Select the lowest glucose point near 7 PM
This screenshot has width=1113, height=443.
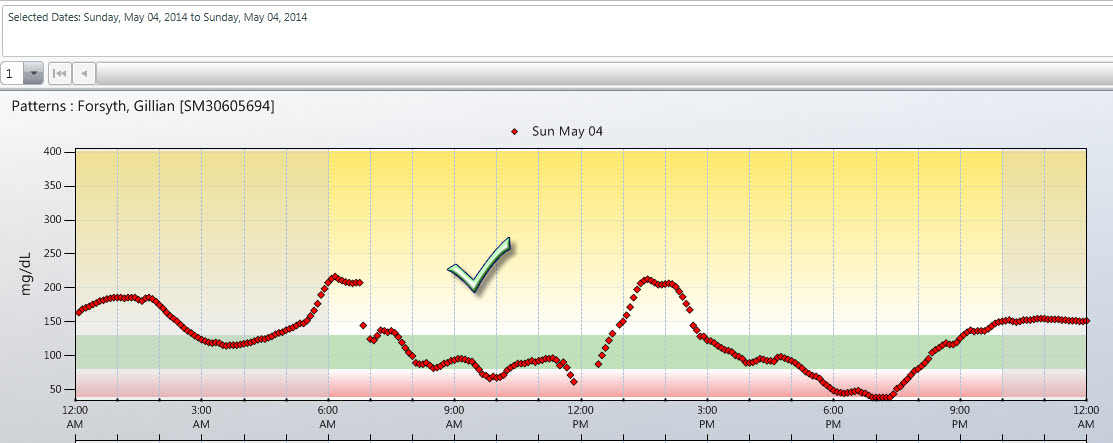click(x=880, y=397)
